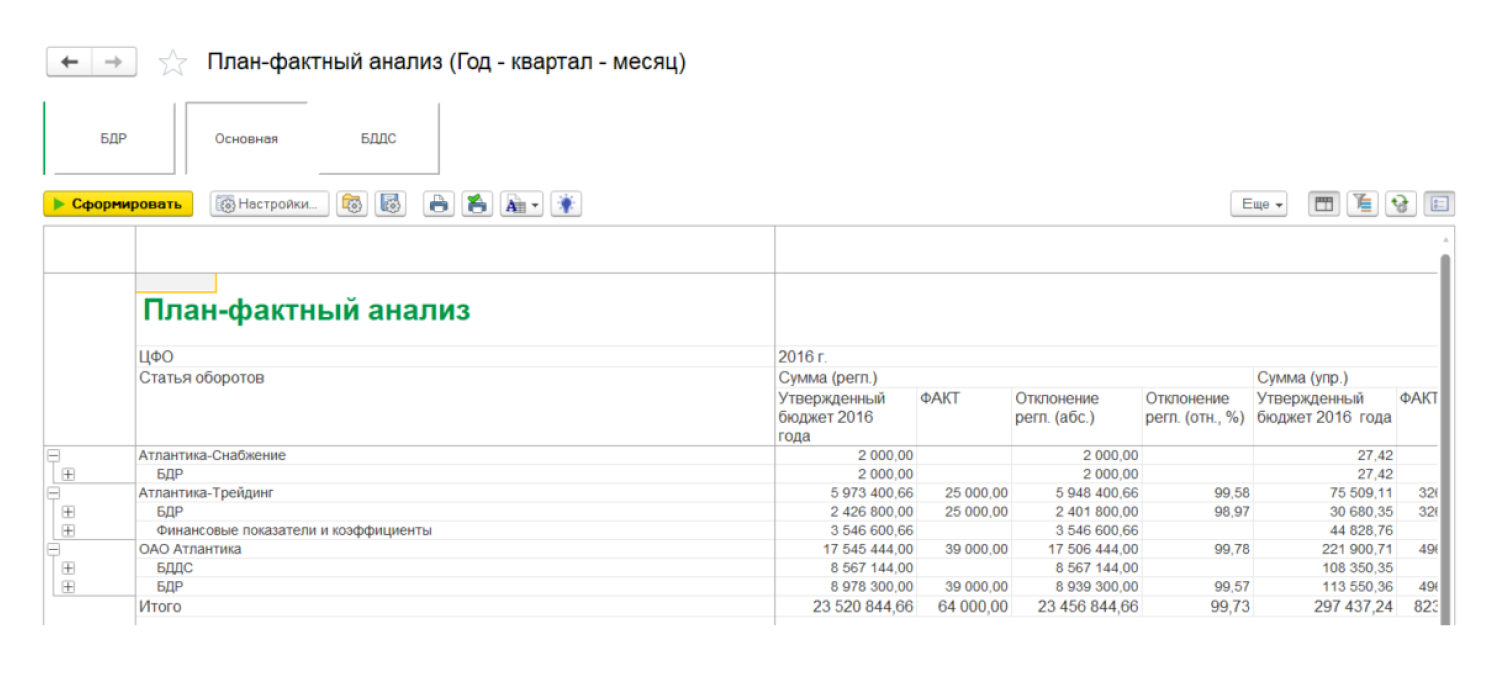Click the green refresh arrows gear icon
Viewport: 1501px width, 679px height.
pos(1400,204)
